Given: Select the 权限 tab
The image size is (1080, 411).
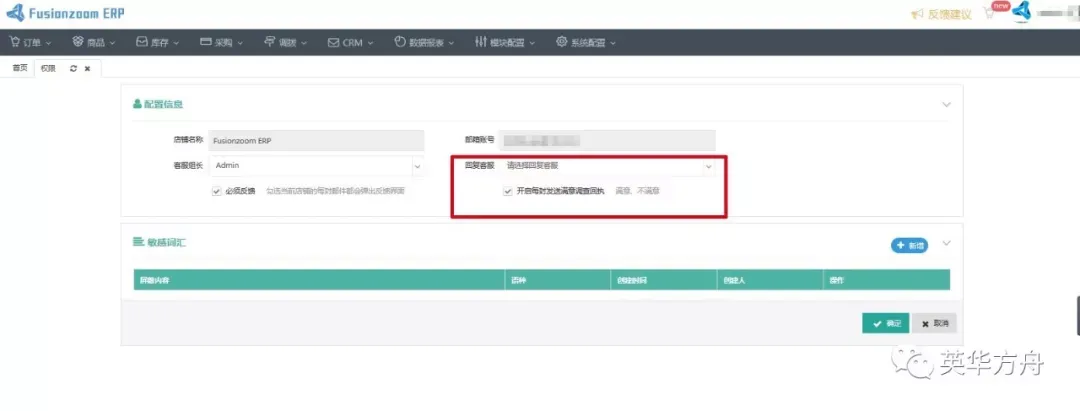Looking at the screenshot, I should pos(48,68).
